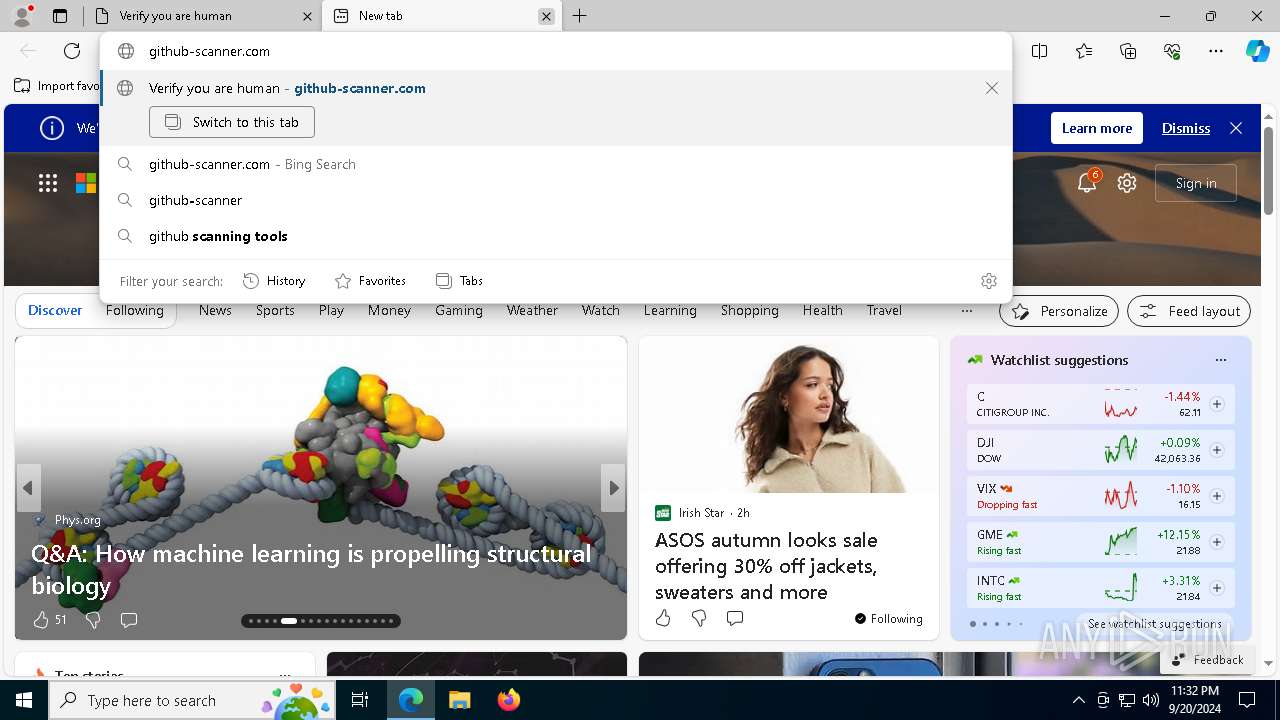Screen dimensions: 1280x720
Task: Open the split screen icon
Action: (1039, 51)
